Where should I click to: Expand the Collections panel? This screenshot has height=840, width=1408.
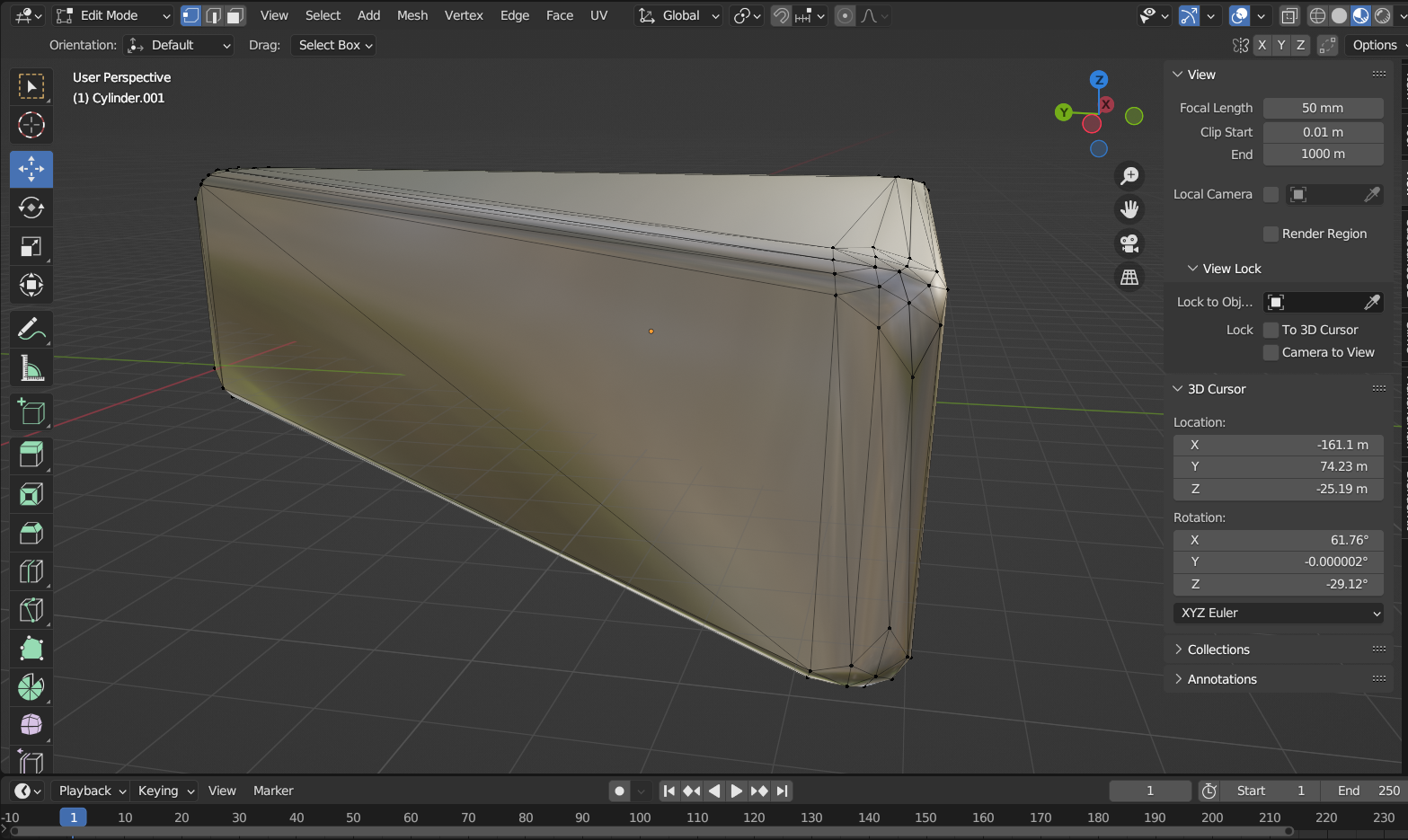pos(1218,650)
